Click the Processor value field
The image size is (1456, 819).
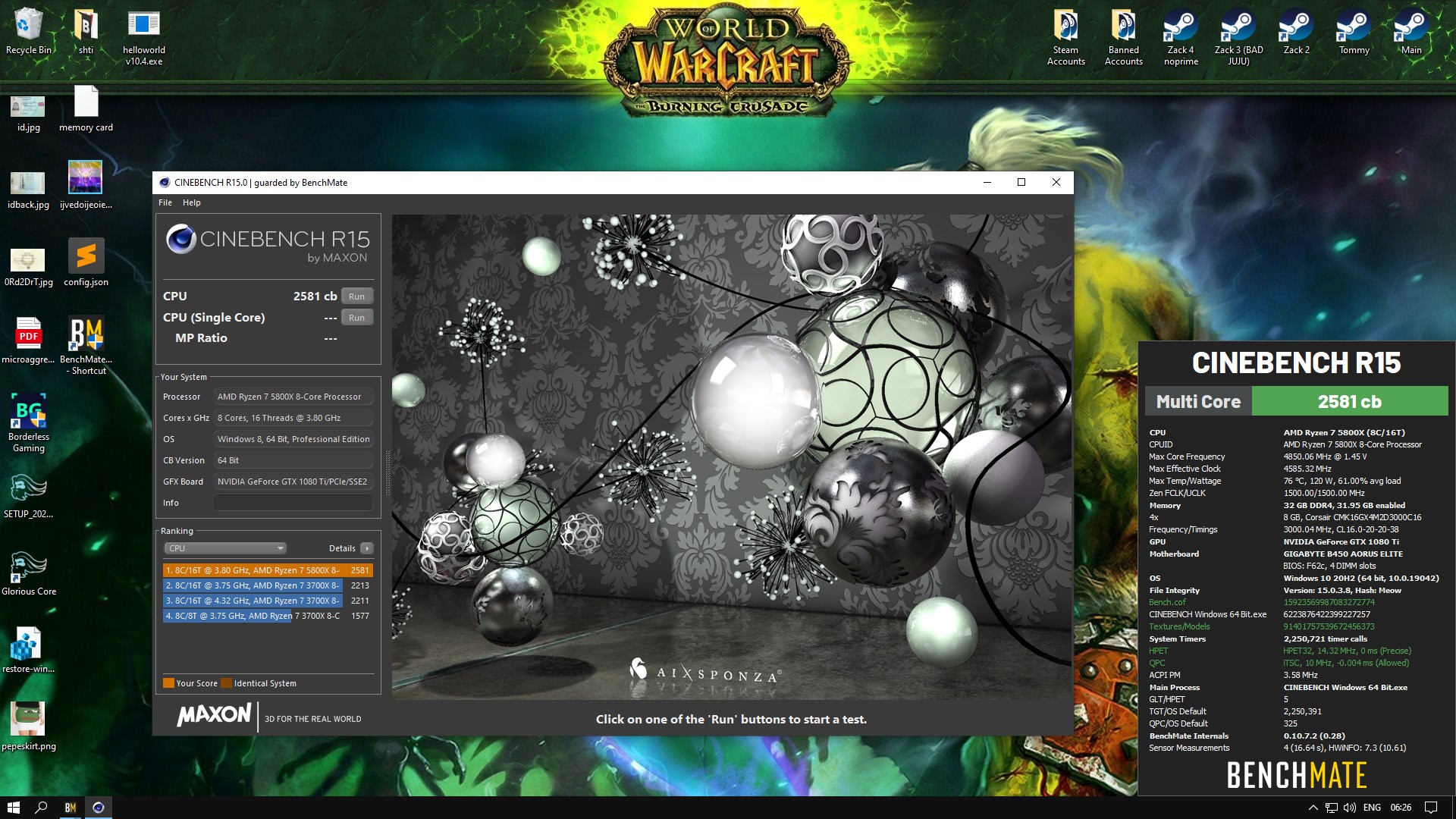(x=293, y=397)
